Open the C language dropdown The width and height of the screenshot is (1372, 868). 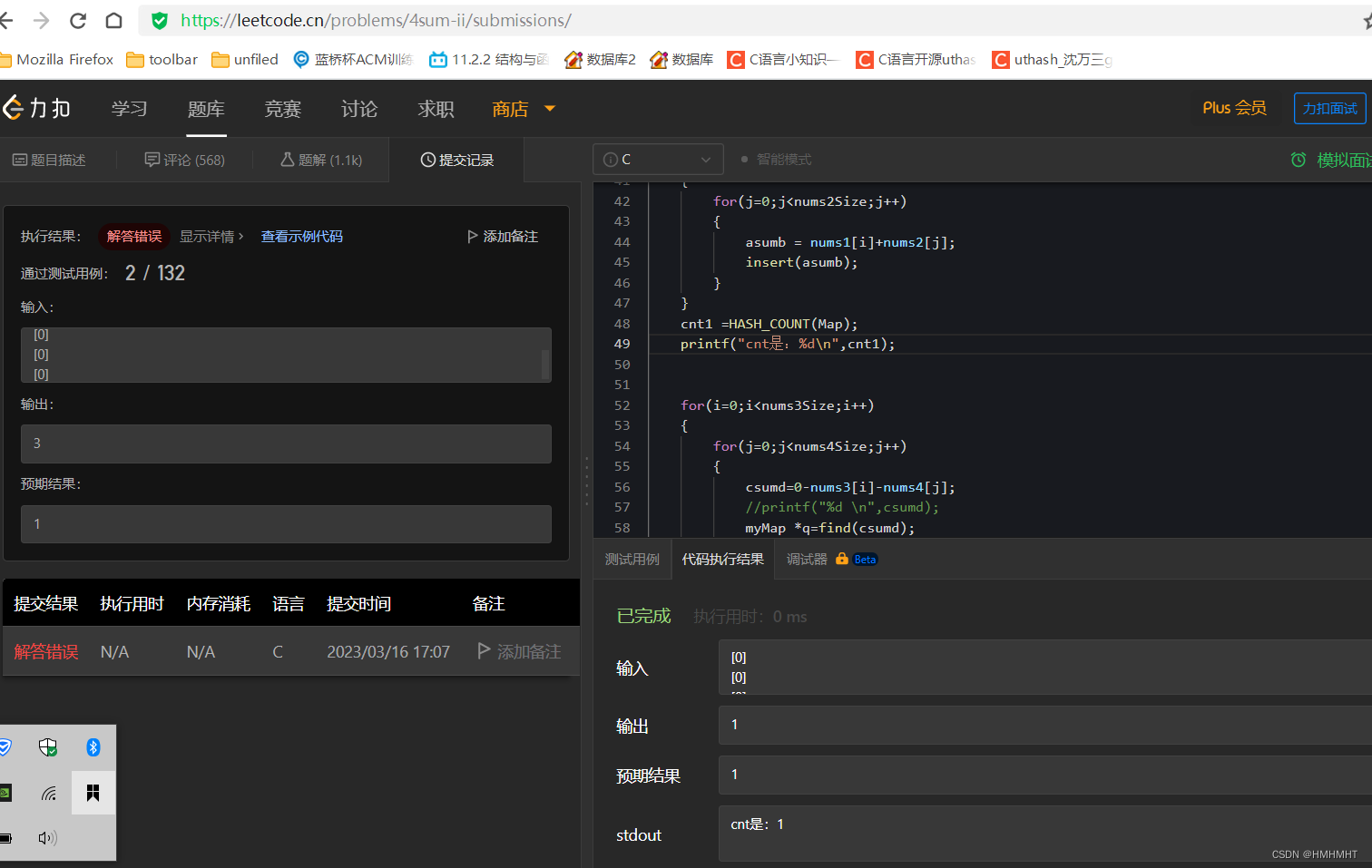click(x=658, y=160)
